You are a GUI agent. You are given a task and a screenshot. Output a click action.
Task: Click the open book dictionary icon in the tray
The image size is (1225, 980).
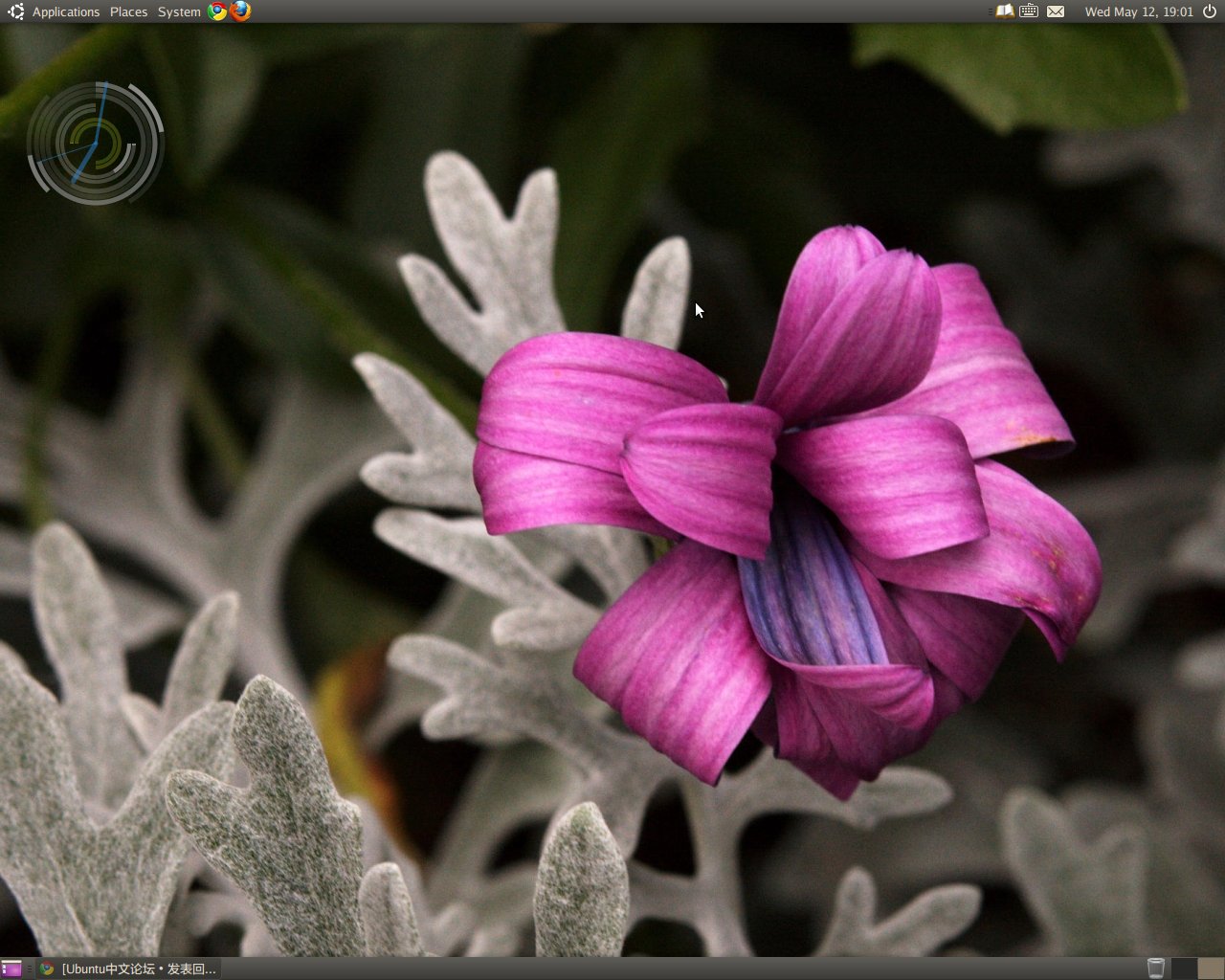1004,11
